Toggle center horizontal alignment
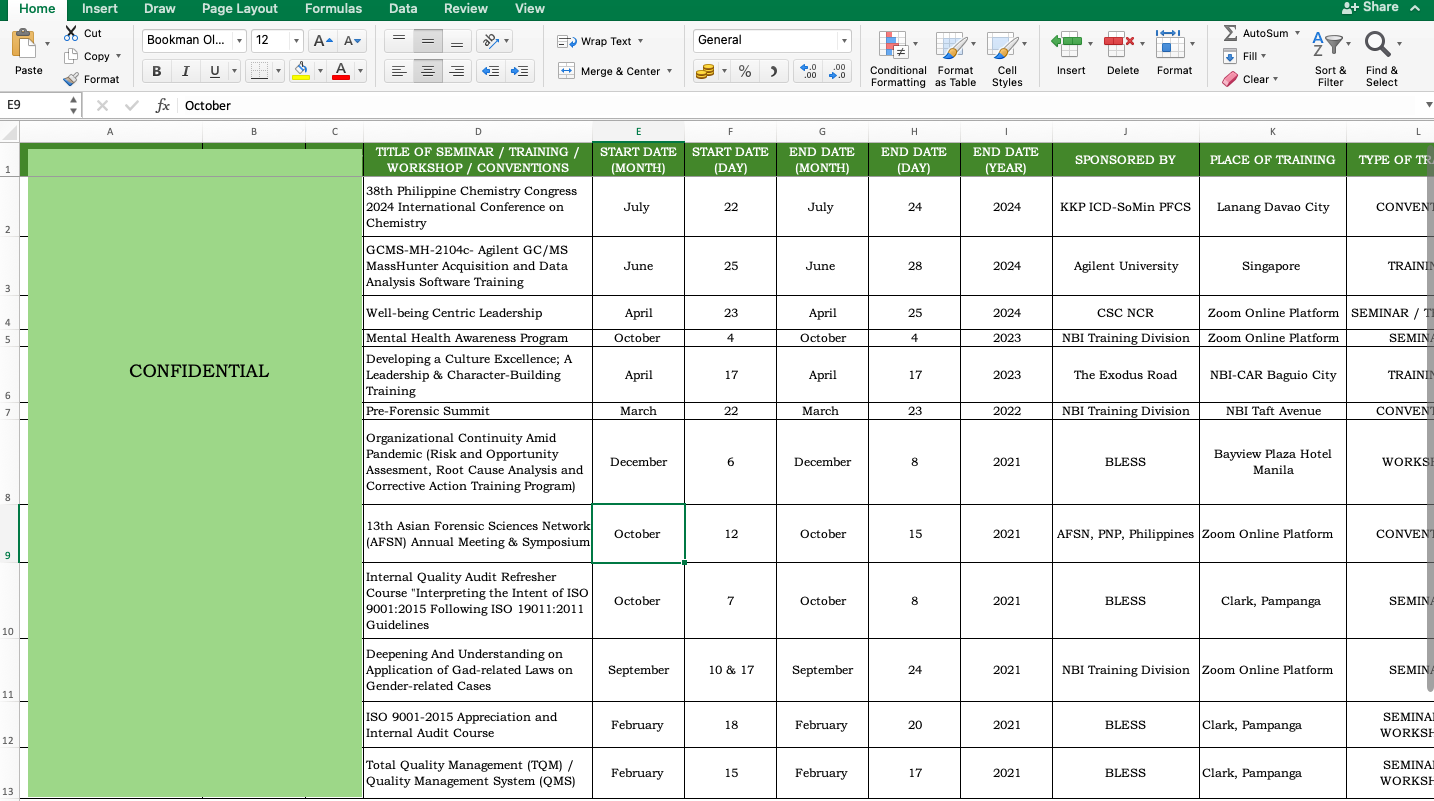Image resolution: width=1434 pixels, height=801 pixels. coord(428,71)
